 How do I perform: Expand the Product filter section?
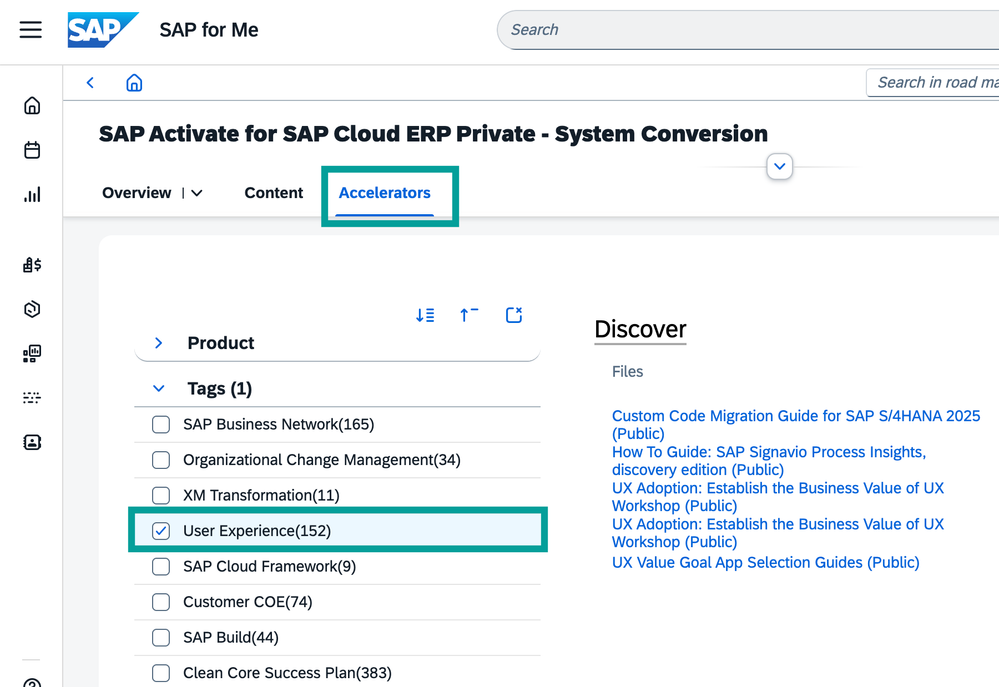click(159, 343)
